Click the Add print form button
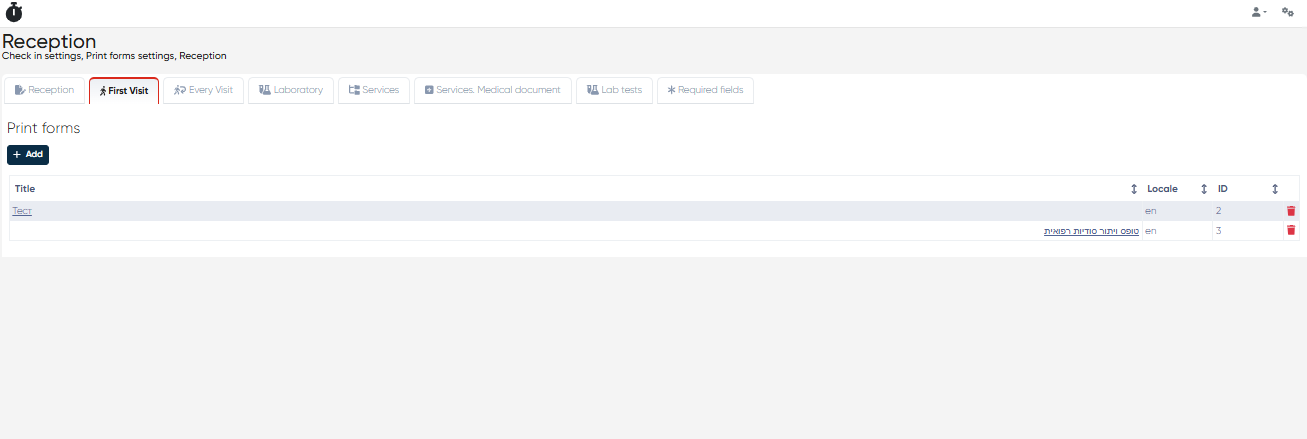This screenshot has height=439, width=1307. point(28,155)
